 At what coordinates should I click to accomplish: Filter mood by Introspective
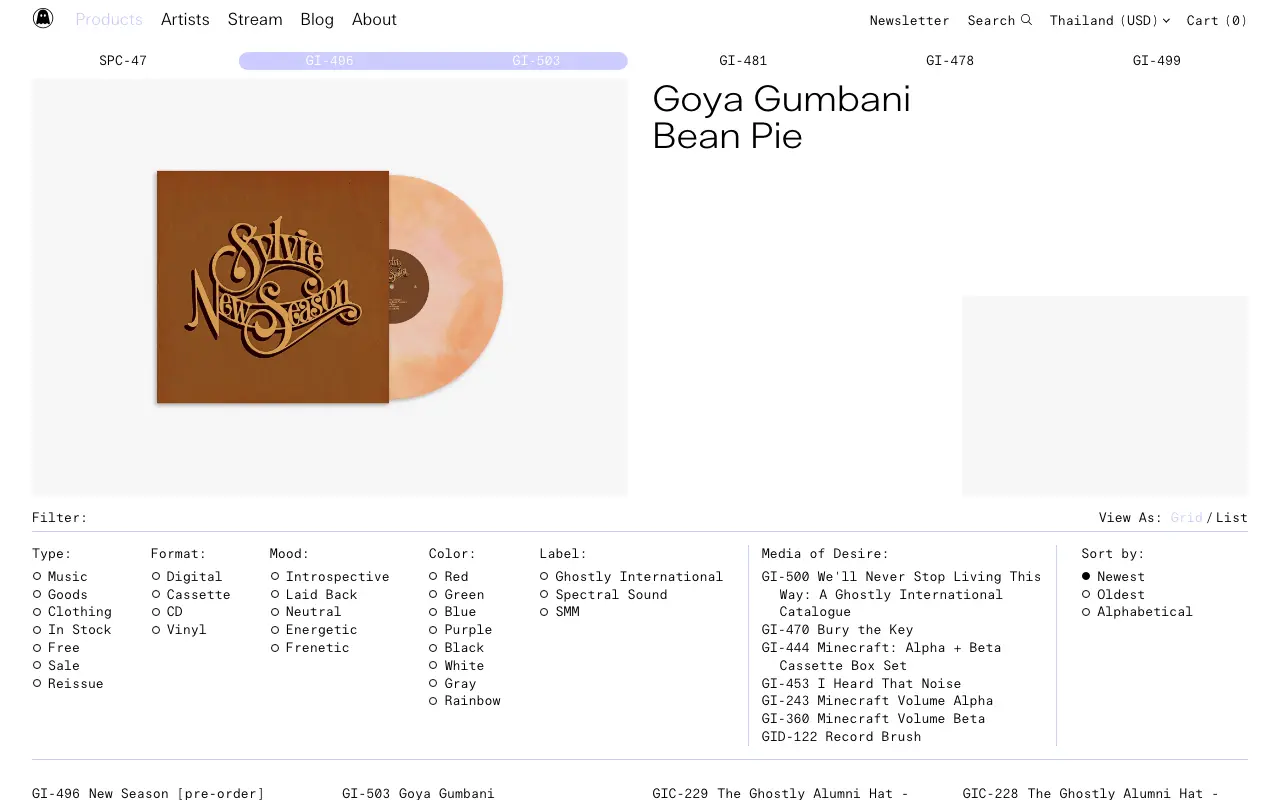(x=330, y=577)
